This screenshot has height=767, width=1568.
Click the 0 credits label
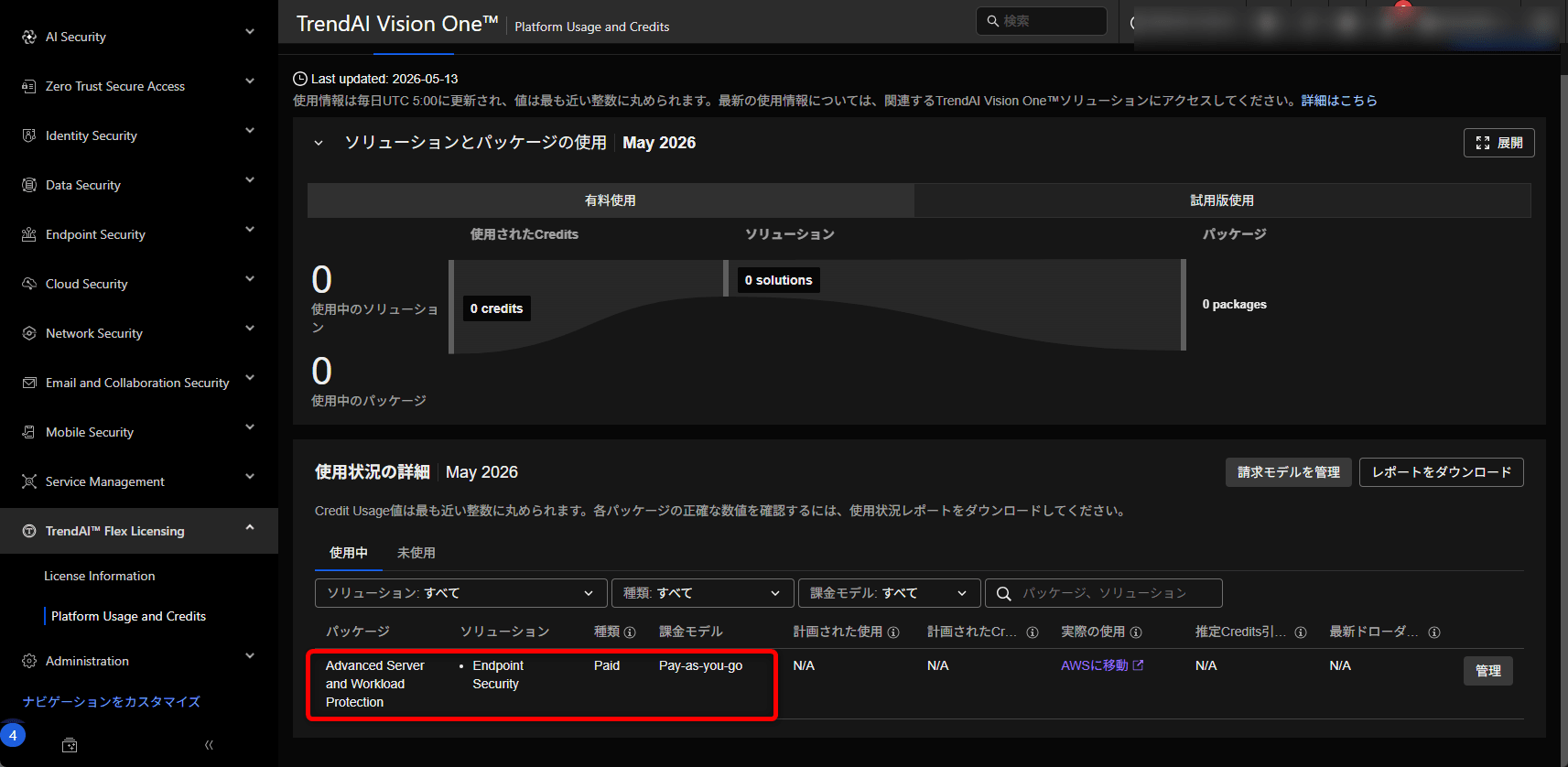(497, 308)
